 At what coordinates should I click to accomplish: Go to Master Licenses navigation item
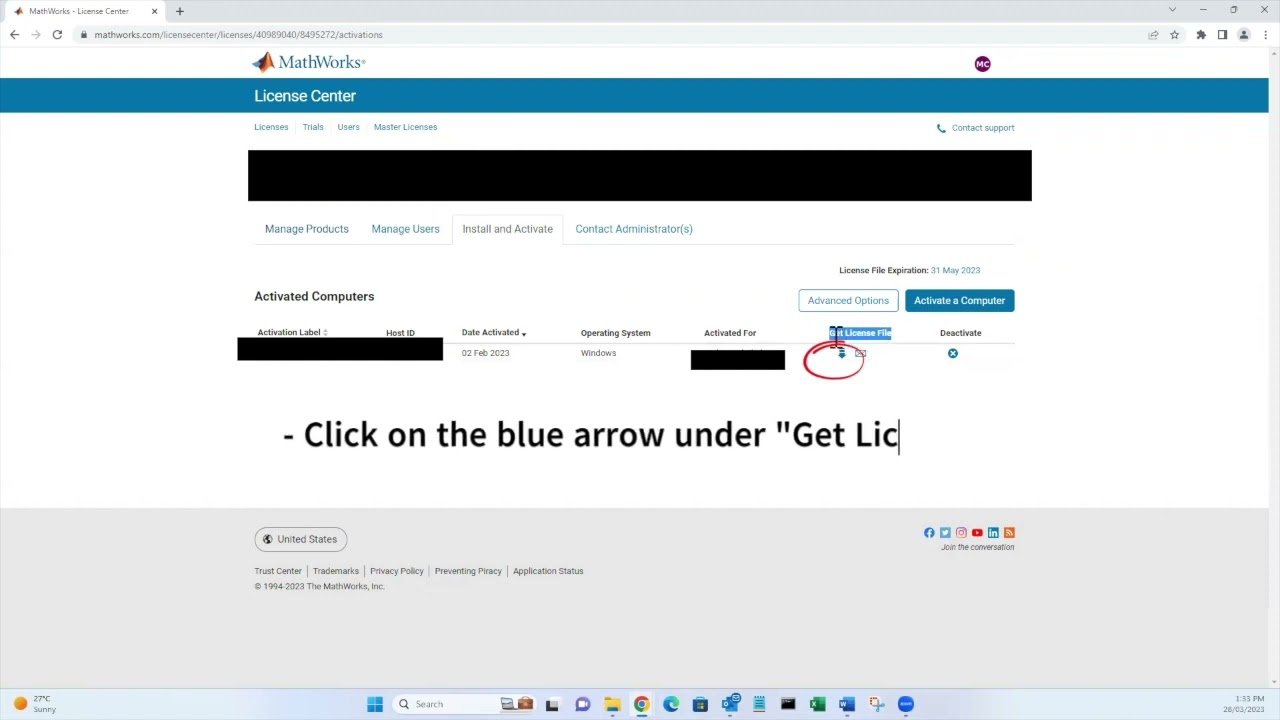405,127
